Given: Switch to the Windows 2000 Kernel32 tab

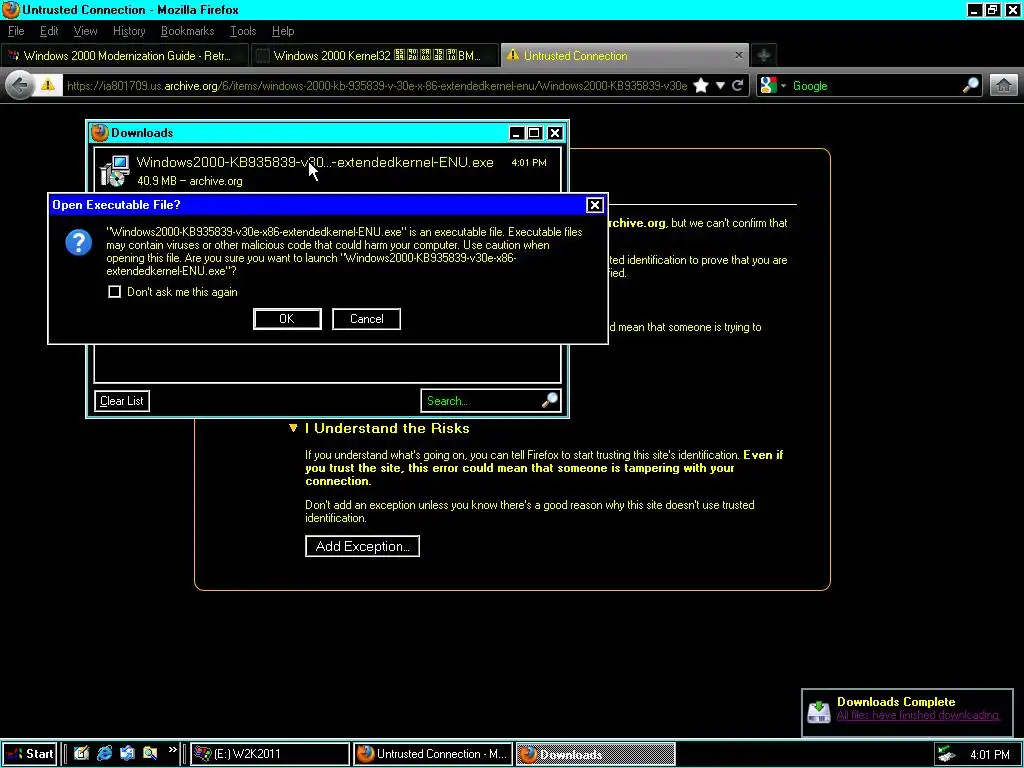Looking at the screenshot, I should (374, 56).
